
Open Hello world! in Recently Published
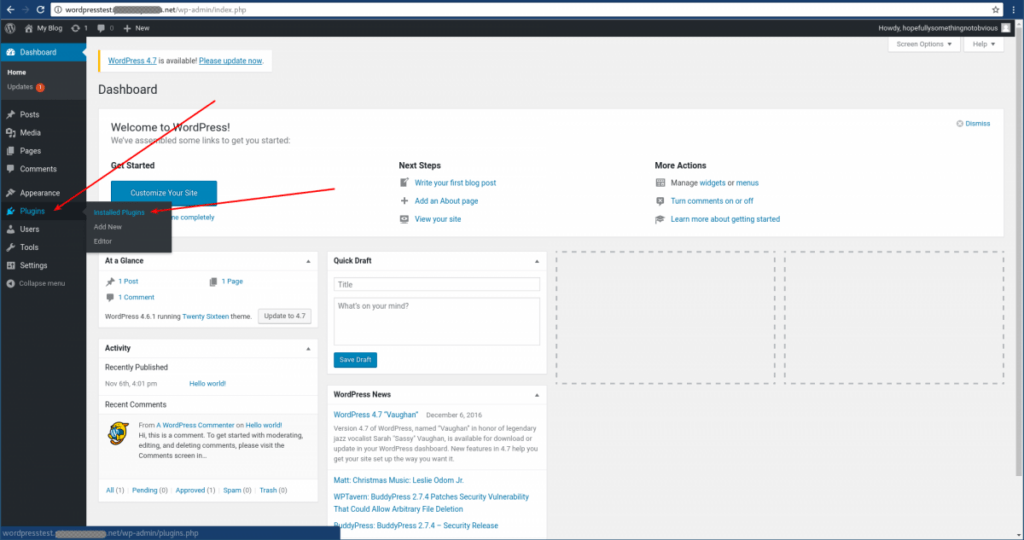point(208,384)
